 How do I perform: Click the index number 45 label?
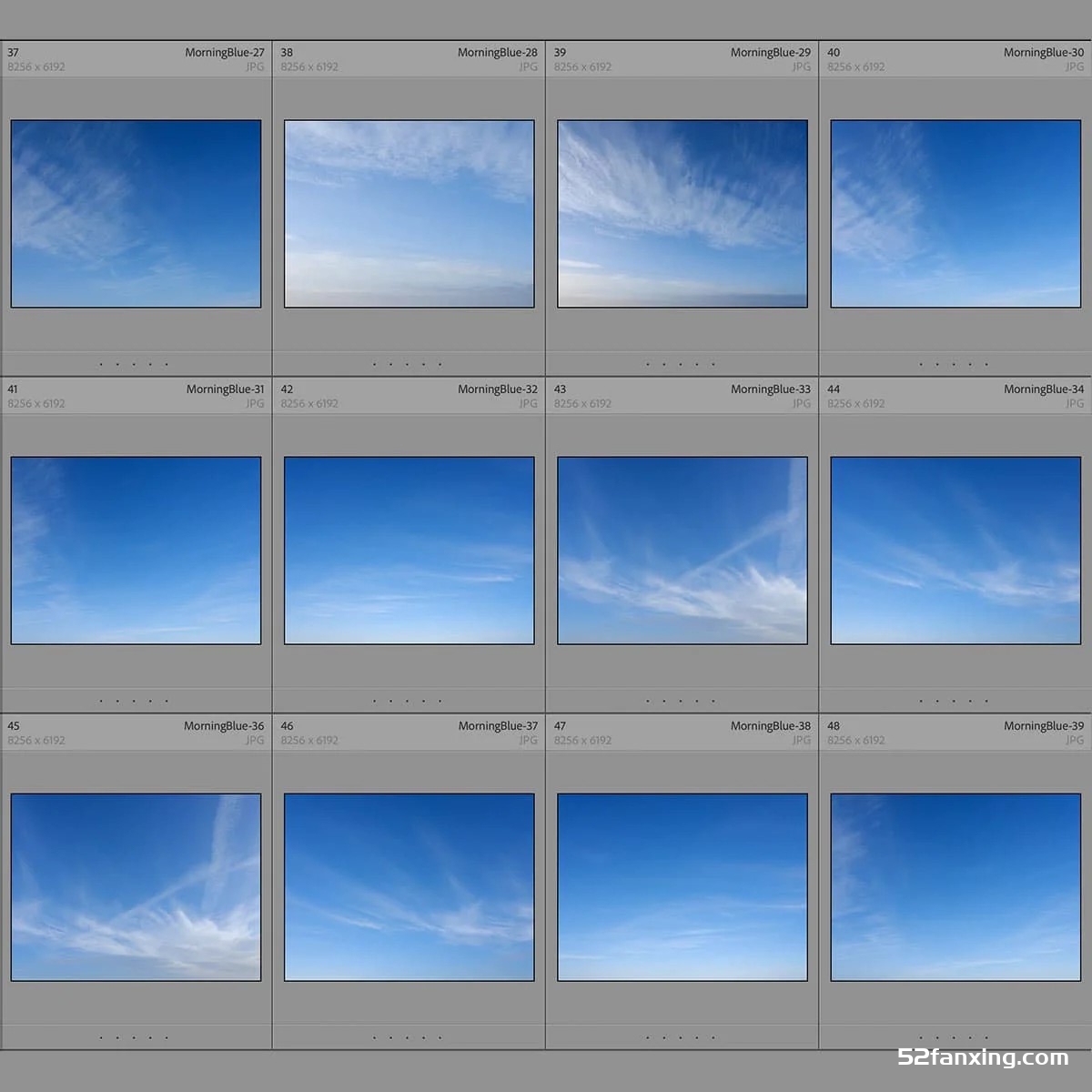(13, 726)
